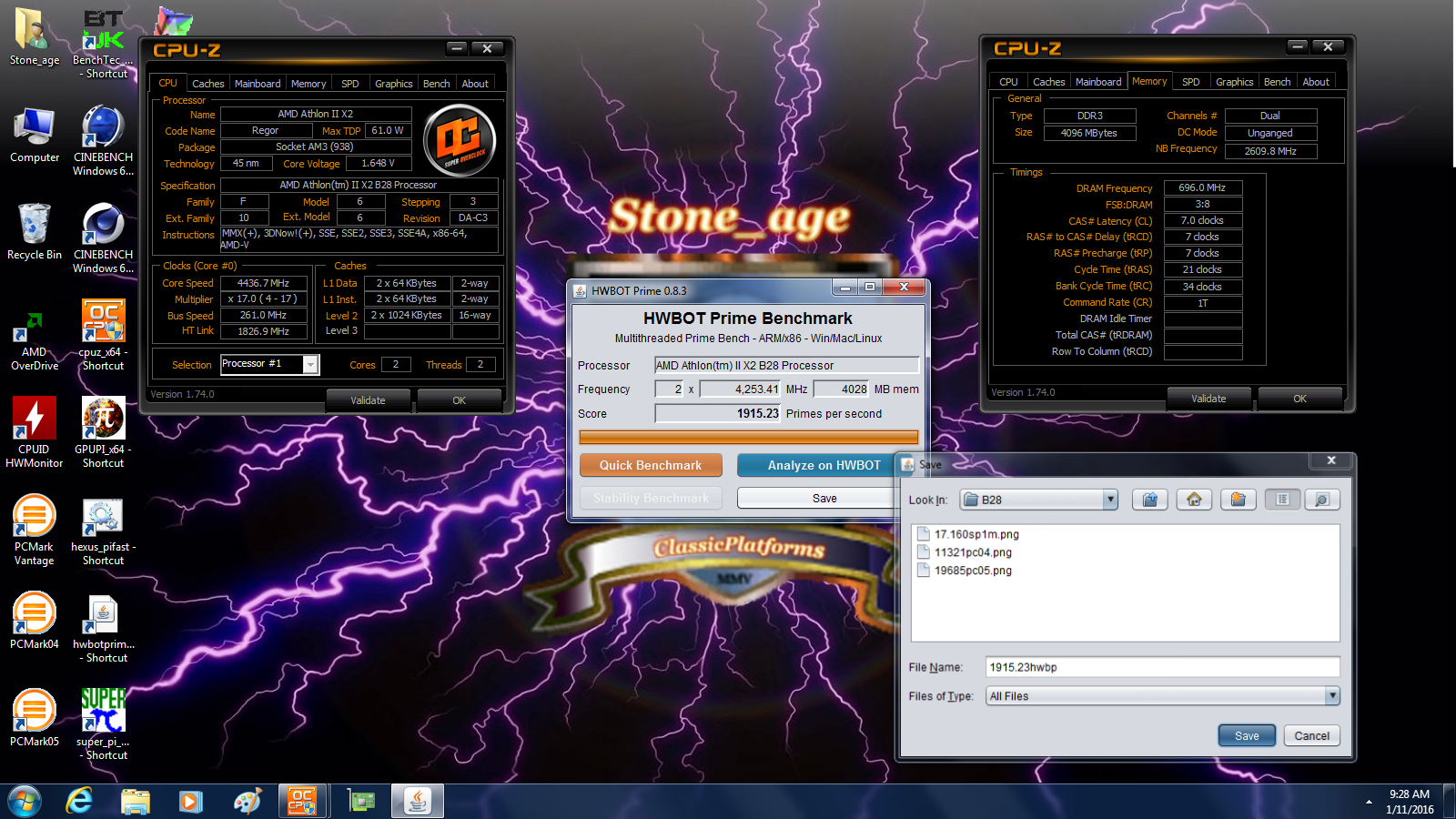
Task: Confirm Save in file dialog
Action: (1248, 736)
